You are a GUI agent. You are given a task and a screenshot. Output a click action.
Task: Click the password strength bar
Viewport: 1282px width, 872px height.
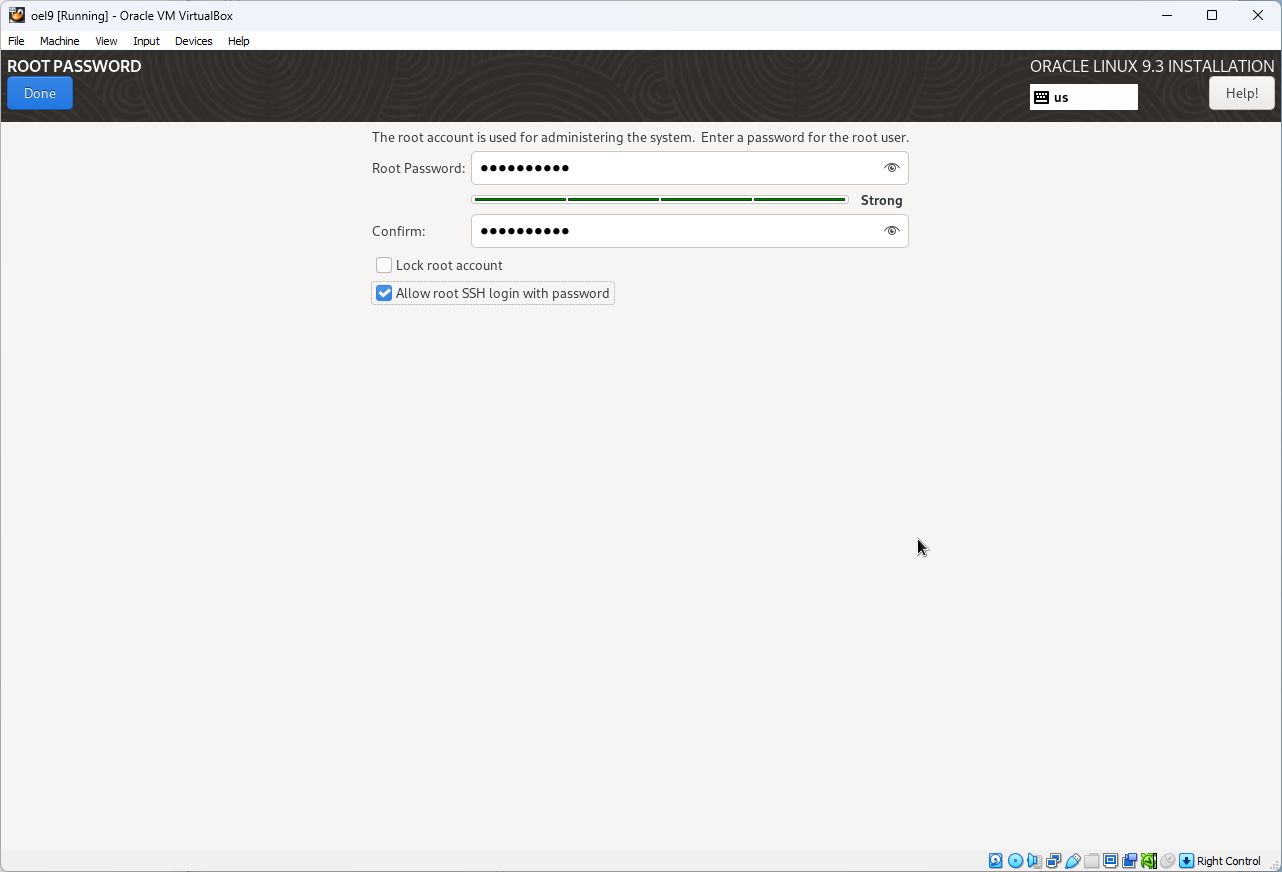point(660,200)
